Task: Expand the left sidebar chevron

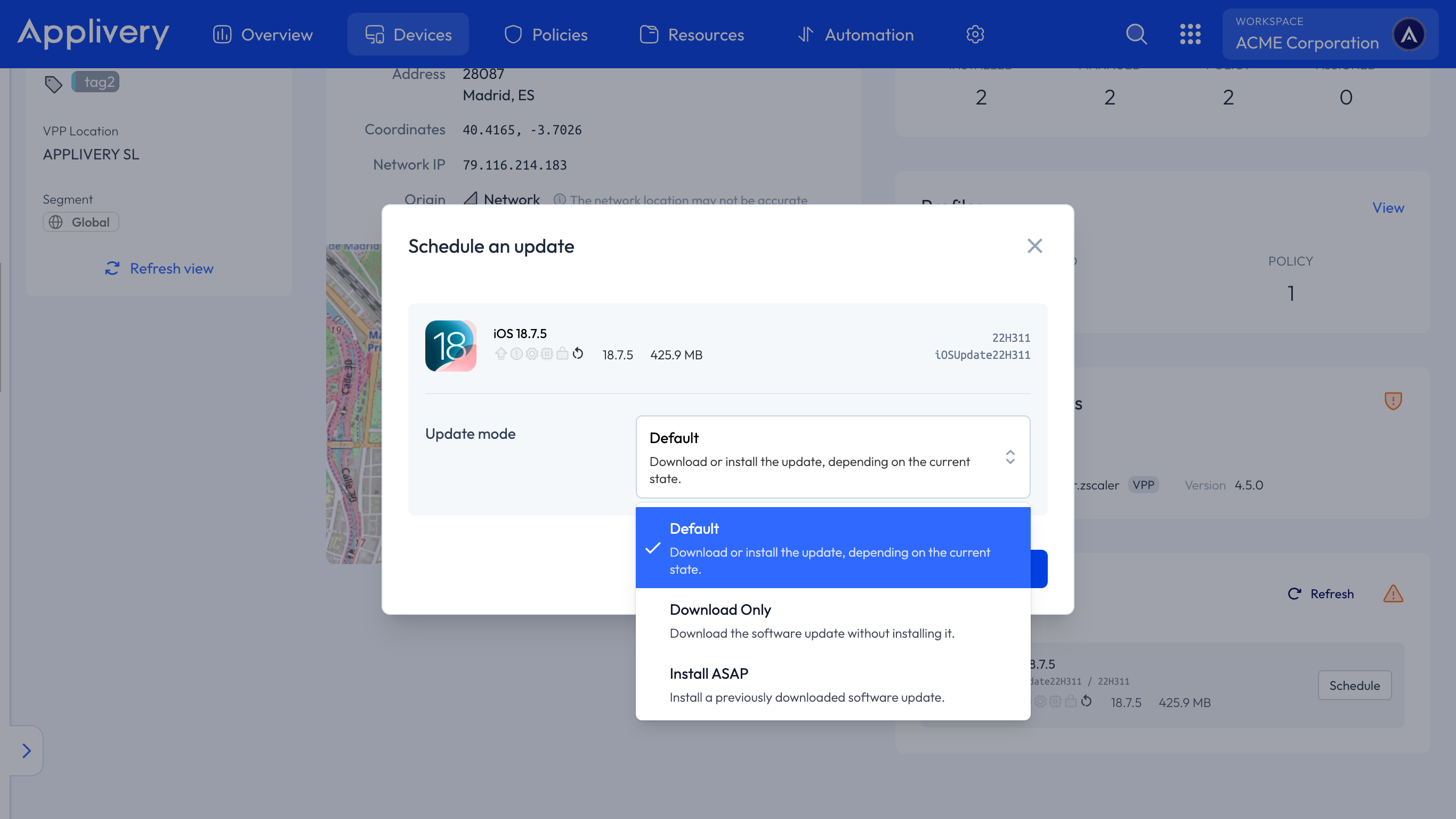Action: [x=27, y=751]
